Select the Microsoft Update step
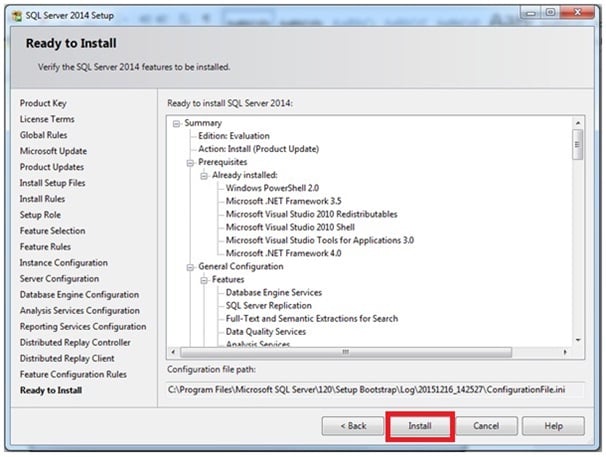This screenshot has height=457, width=606. 53,151
